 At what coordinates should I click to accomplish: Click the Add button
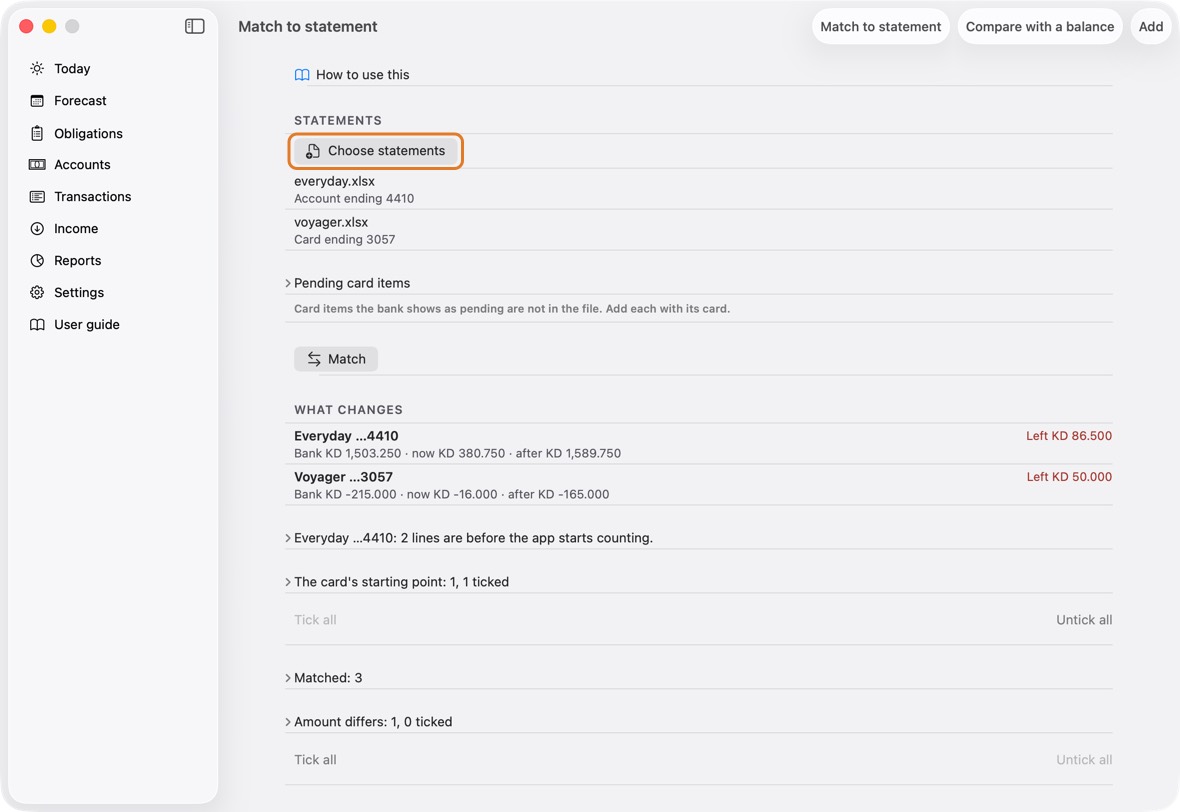pyautogui.click(x=1151, y=26)
